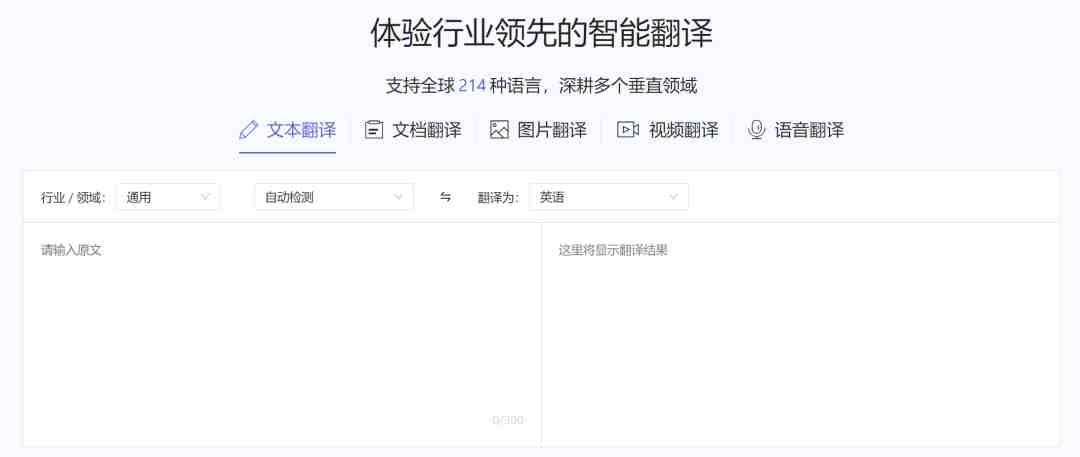Click the picture icon beside 图片翻译
The height and width of the screenshot is (457, 1080).
coord(499,130)
